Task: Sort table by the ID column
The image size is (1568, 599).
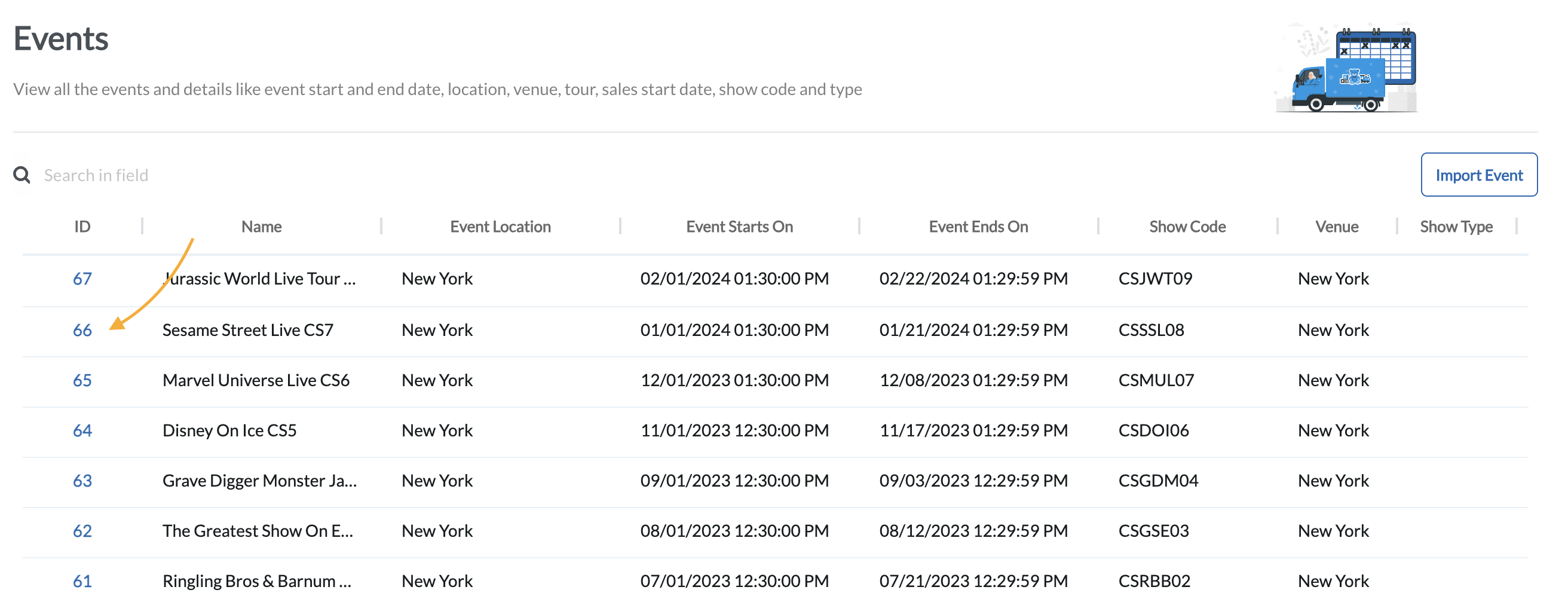Action: pyautogui.click(x=83, y=226)
